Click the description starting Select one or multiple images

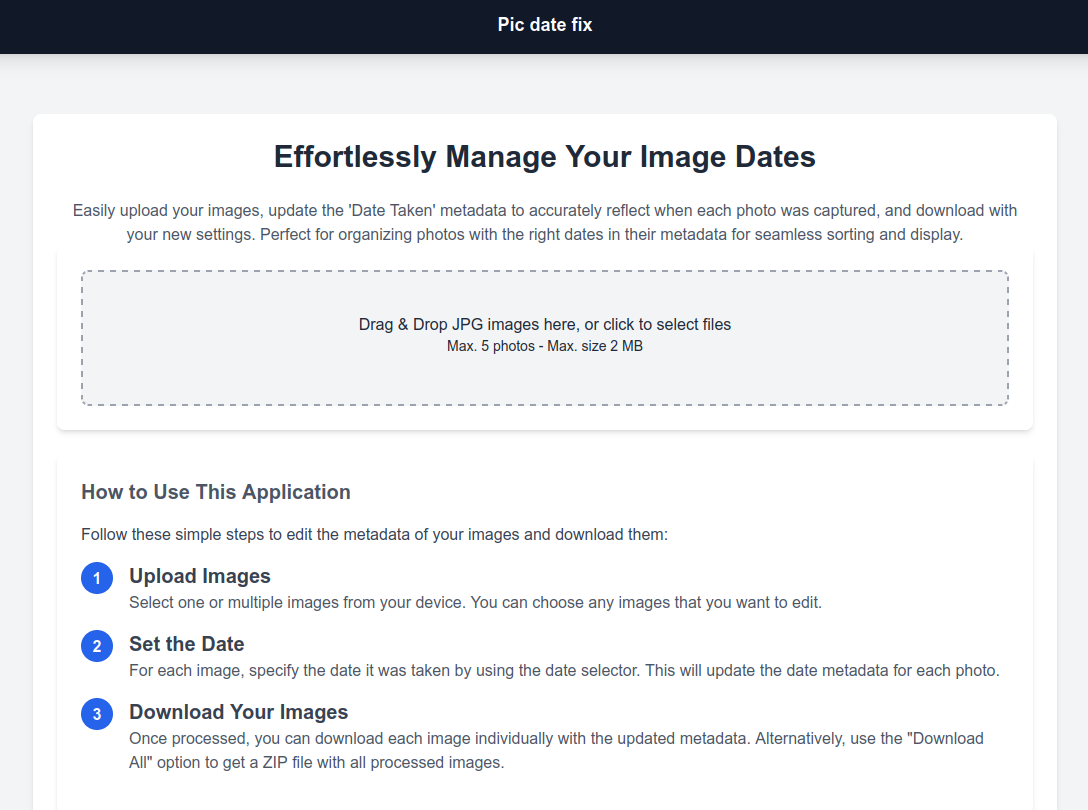475,602
